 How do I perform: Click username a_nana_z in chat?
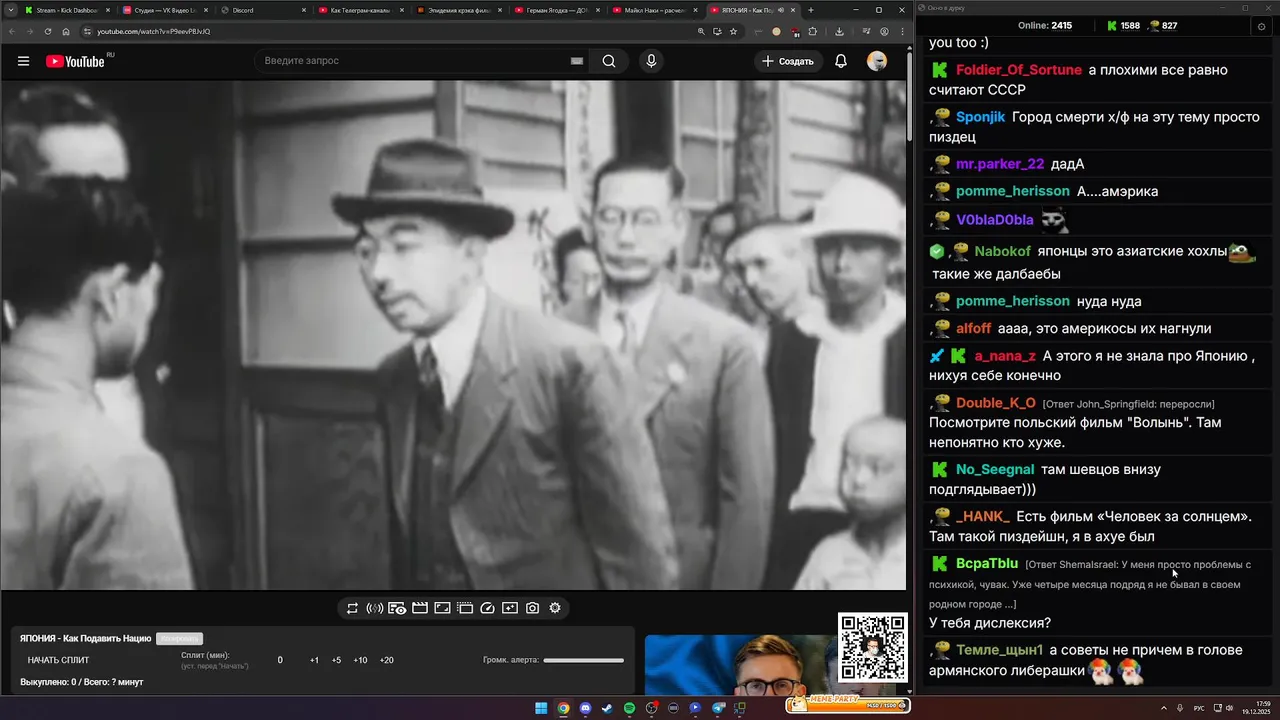pyautogui.click(x=1005, y=356)
